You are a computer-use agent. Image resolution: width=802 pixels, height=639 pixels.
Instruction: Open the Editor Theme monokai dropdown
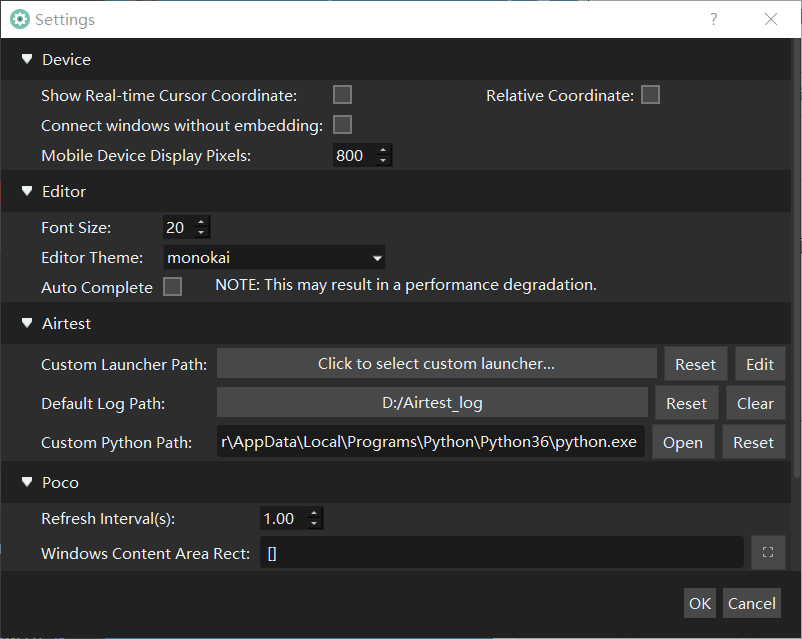click(x=274, y=257)
